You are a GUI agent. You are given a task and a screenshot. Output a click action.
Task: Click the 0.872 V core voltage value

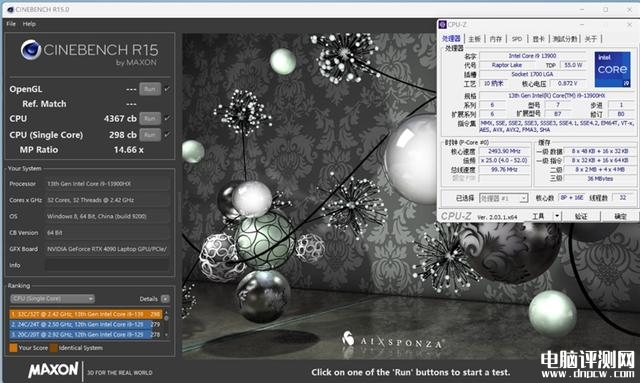[x=568, y=83]
